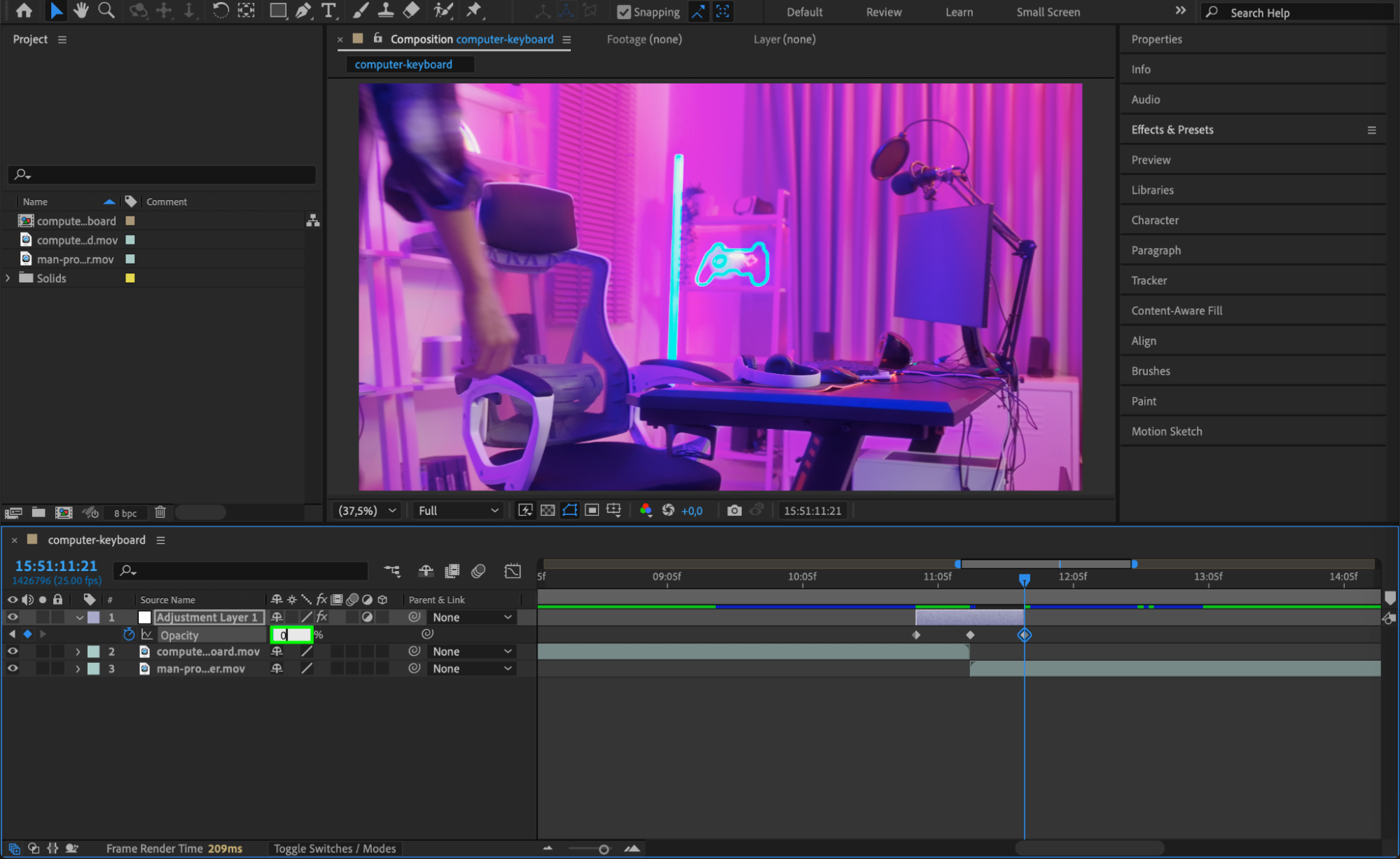Open the viewer resolution dropdown showing Full
Viewport: 1400px width, 859px height.
pos(458,510)
